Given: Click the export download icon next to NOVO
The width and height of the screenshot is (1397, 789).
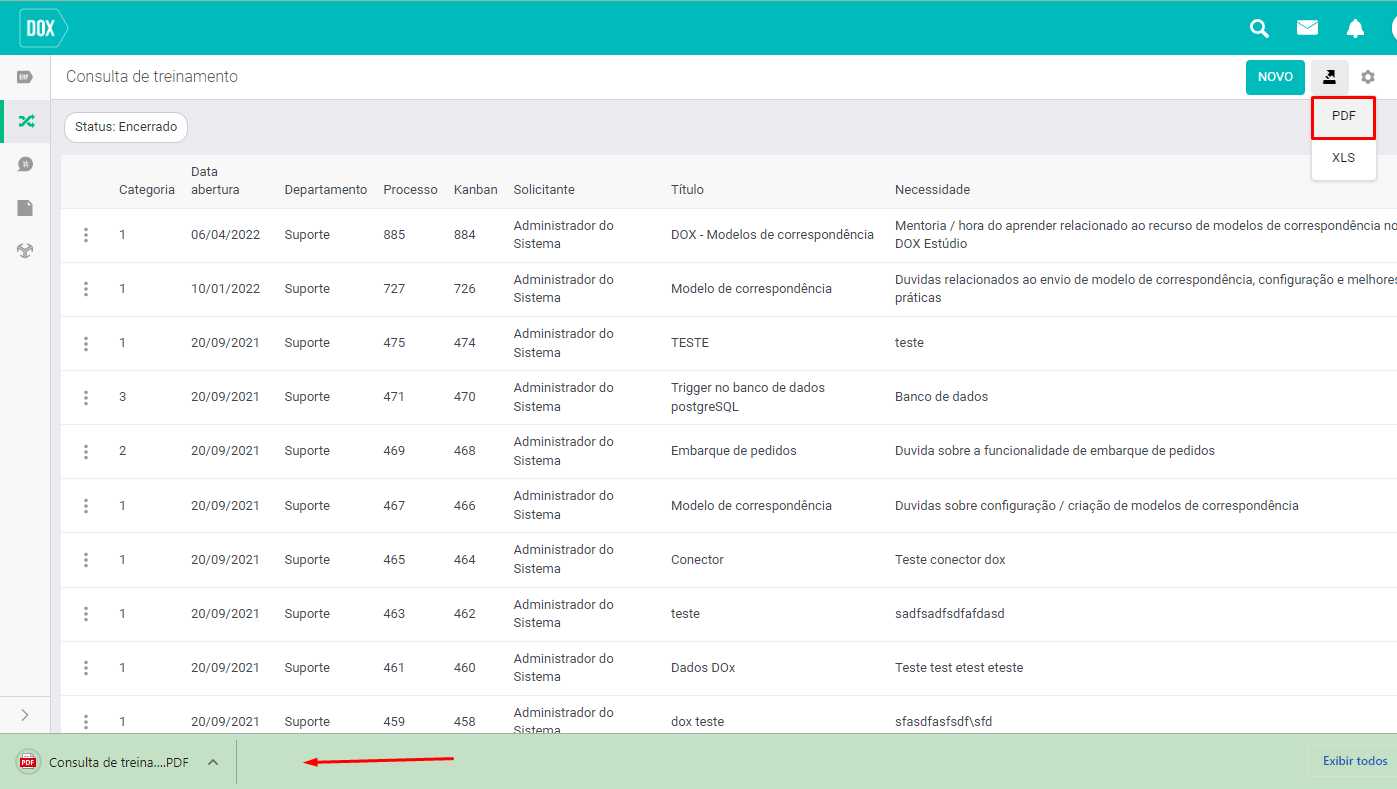Looking at the screenshot, I should [1329, 77].
